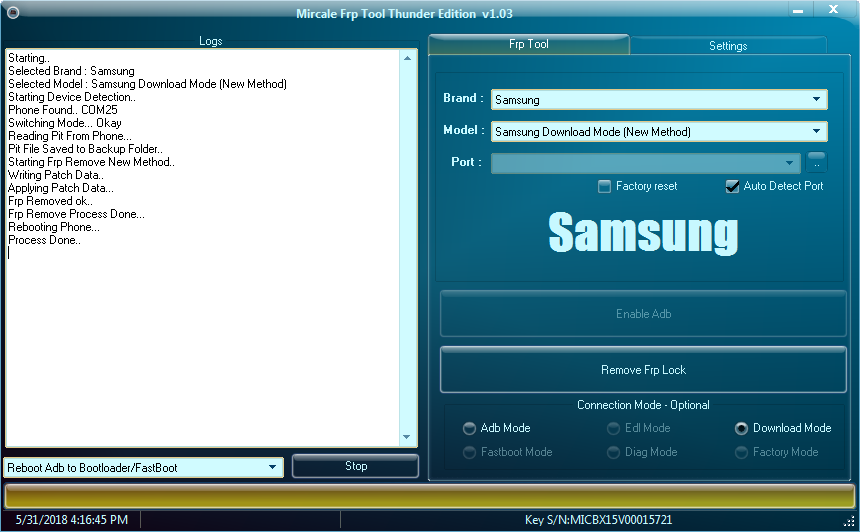Click the Samsung brand logo text
Screen dimensions: 860x532
(x=643, y=234)
